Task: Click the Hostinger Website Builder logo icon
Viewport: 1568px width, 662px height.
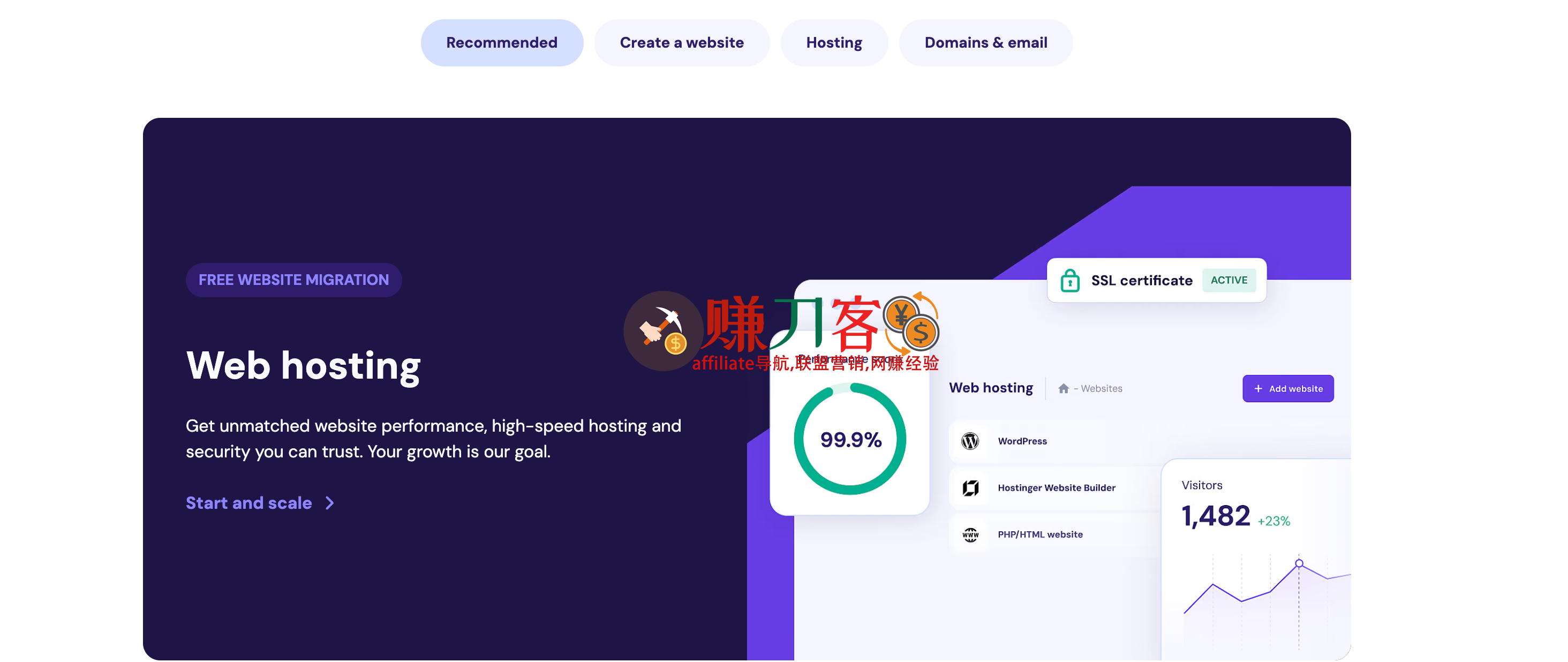Action: [x=970, y=488]
